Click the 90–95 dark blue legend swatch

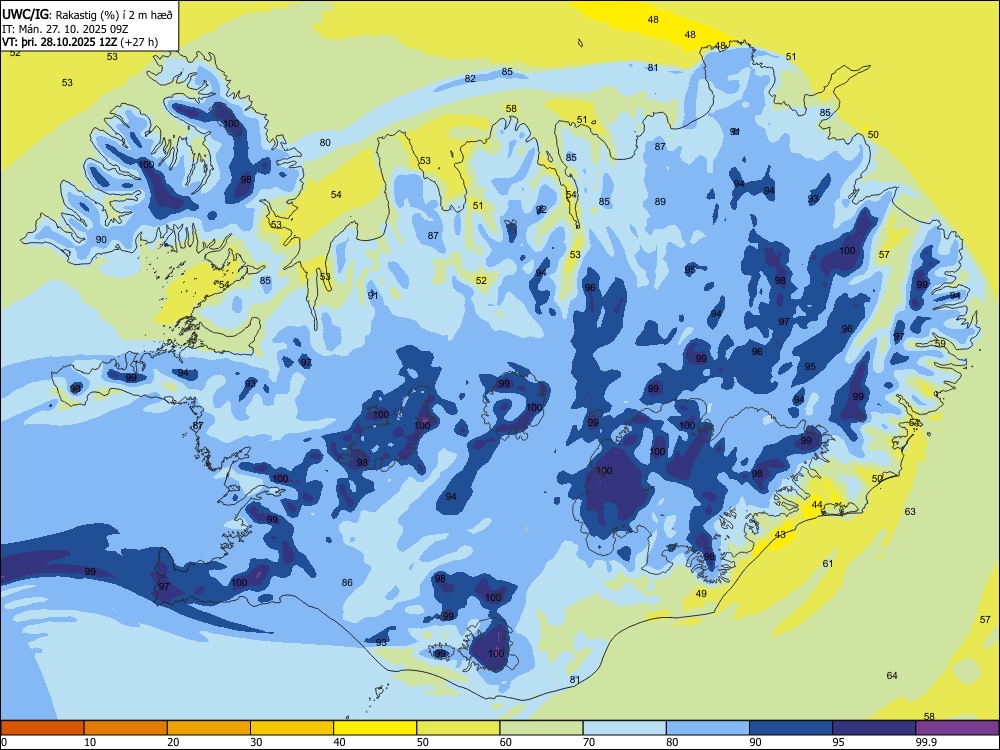(x=791, y=728)
